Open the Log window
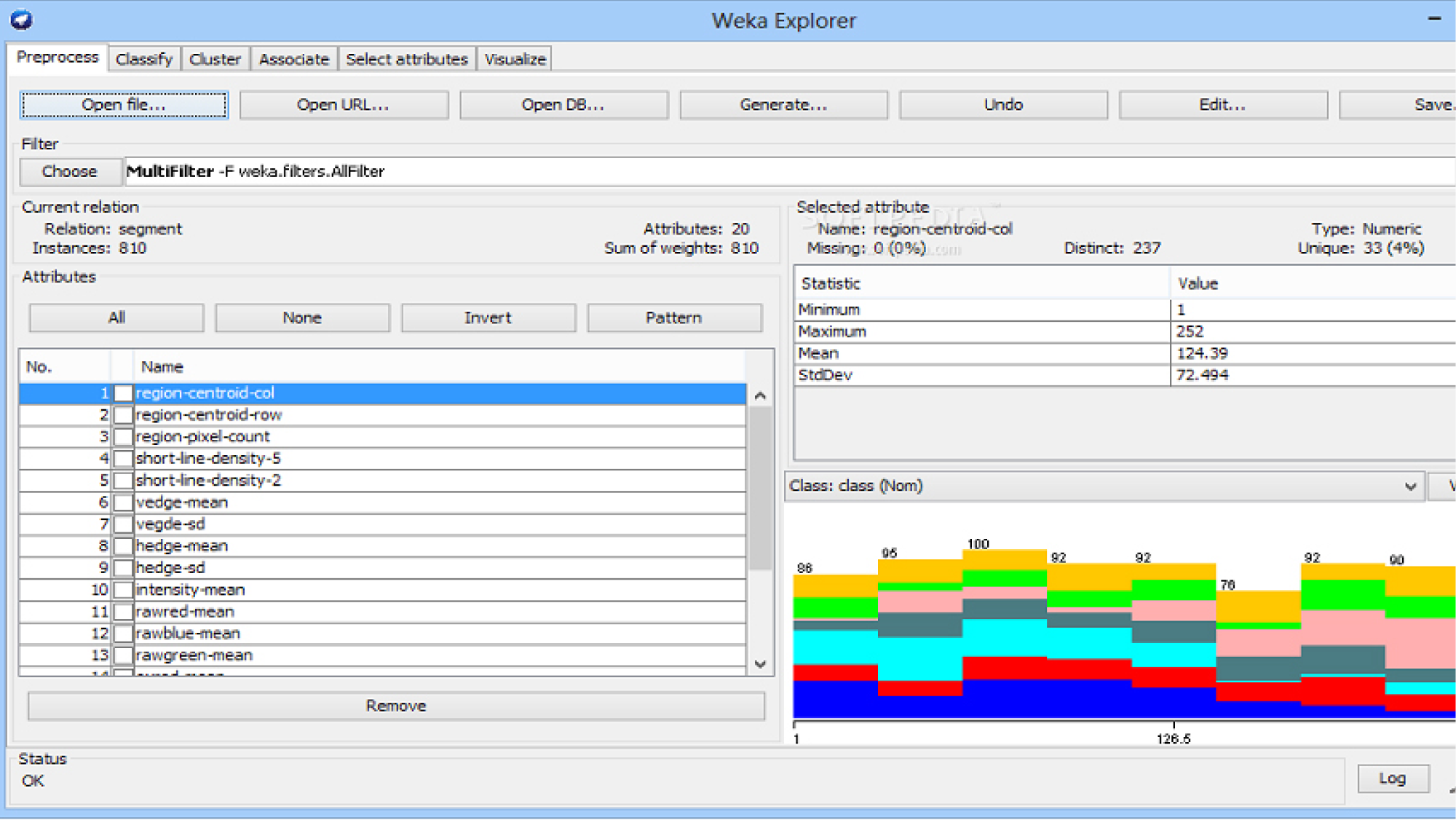Viewport: 1456px width, 820px height. (x=1392, y=778)
